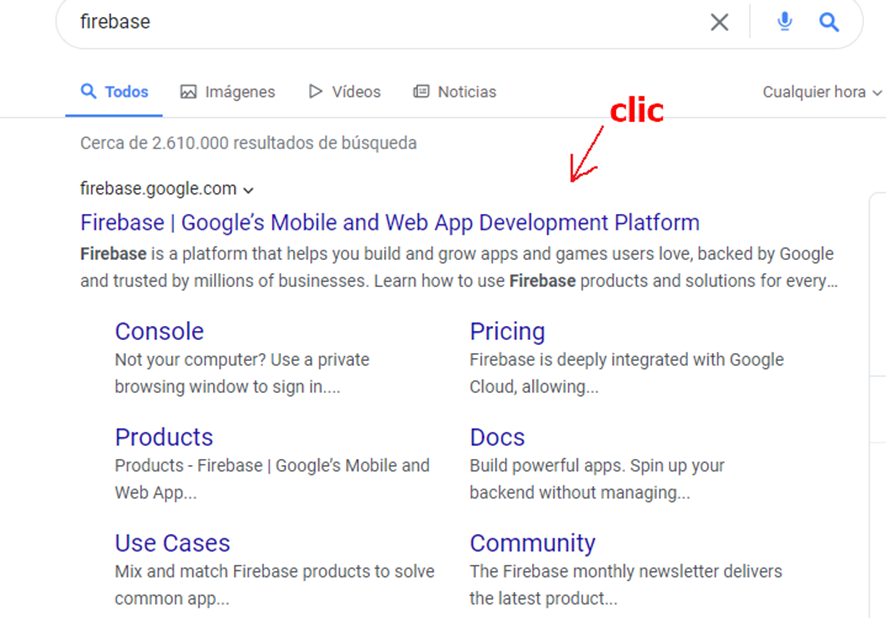Clear the search box with X icon

tap(719, 22)
